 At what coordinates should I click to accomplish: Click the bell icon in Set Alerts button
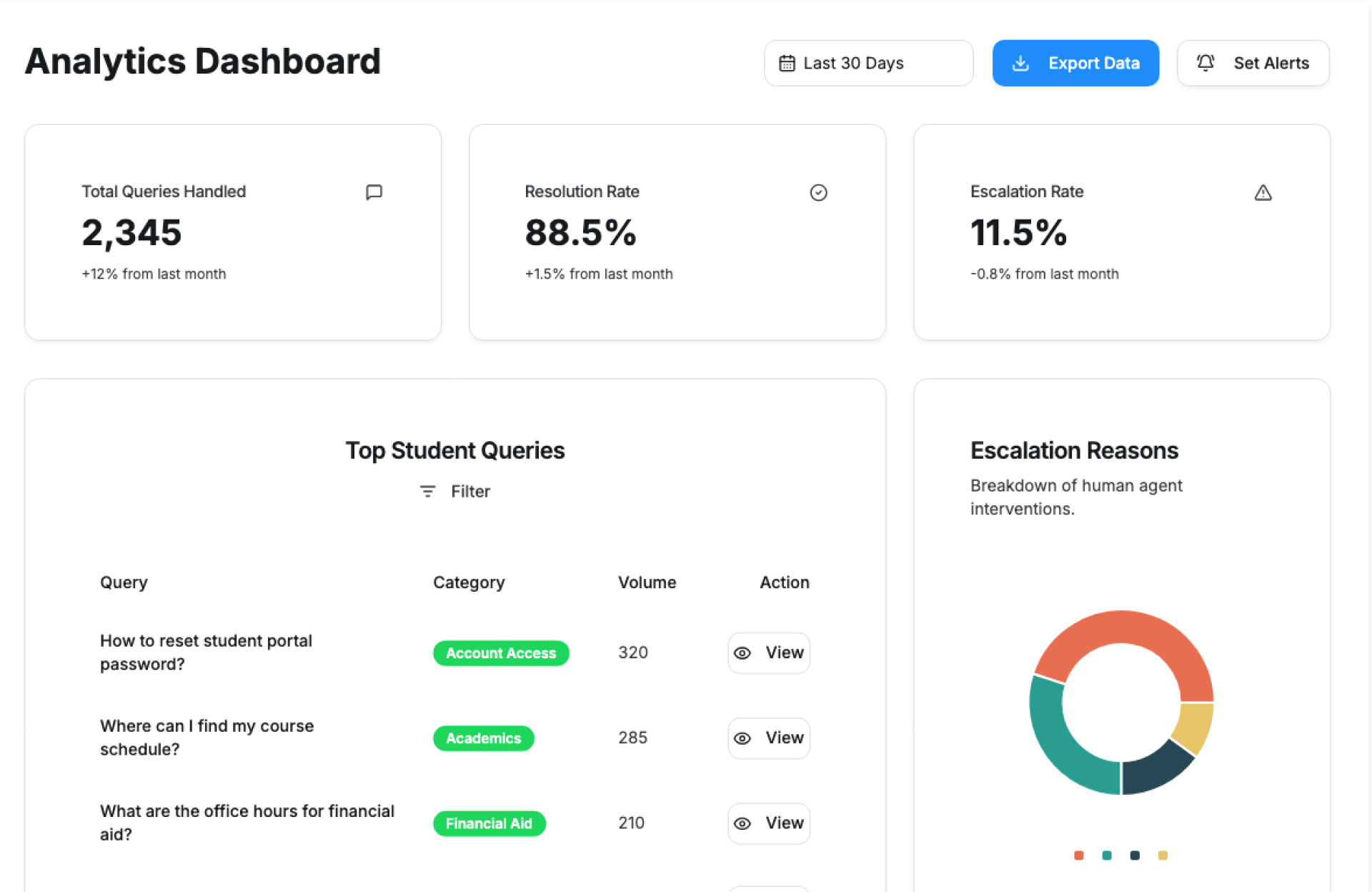point(1206,63)
